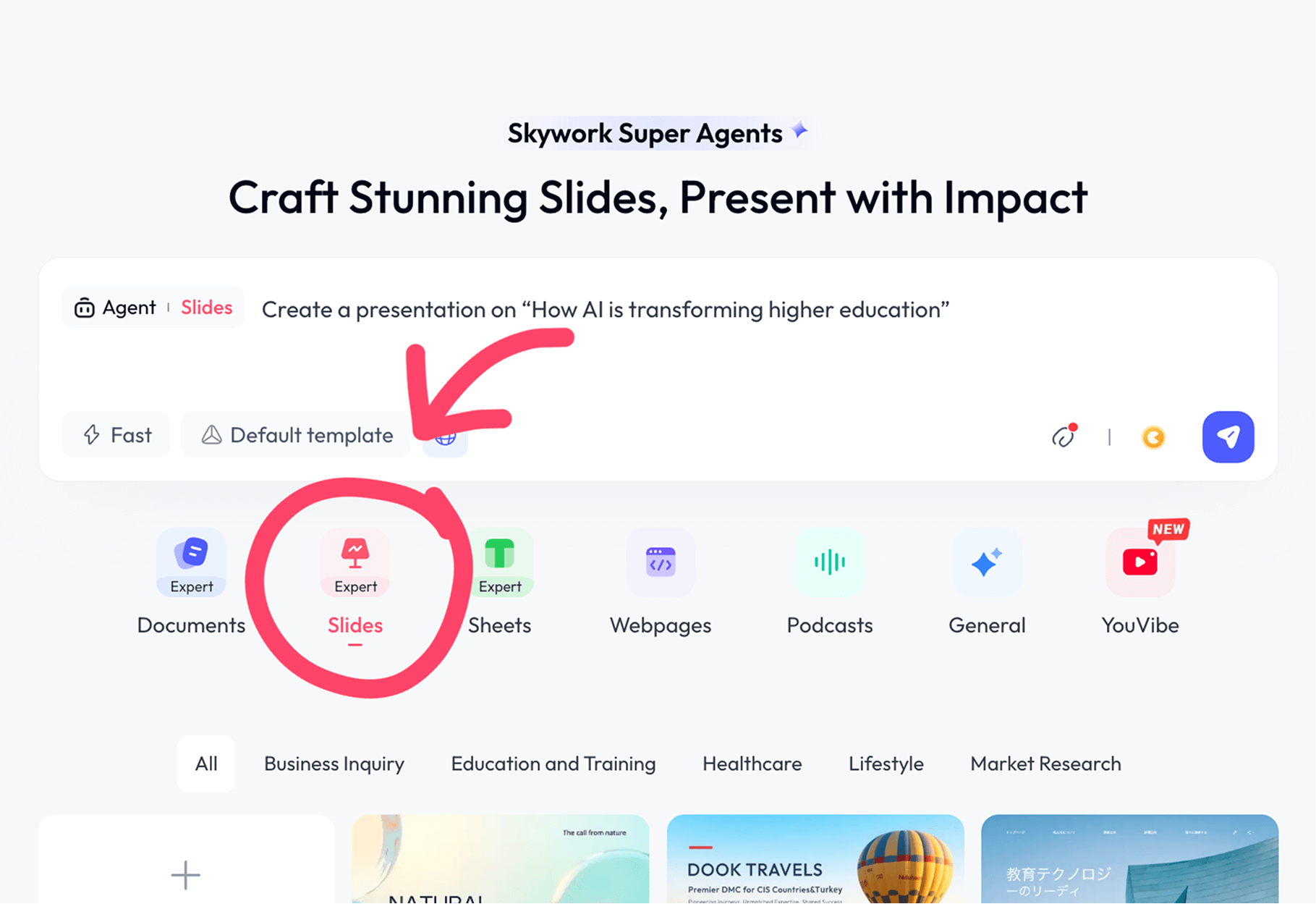
Task: Click the attachment link icon
Action: coord(1064,436)
